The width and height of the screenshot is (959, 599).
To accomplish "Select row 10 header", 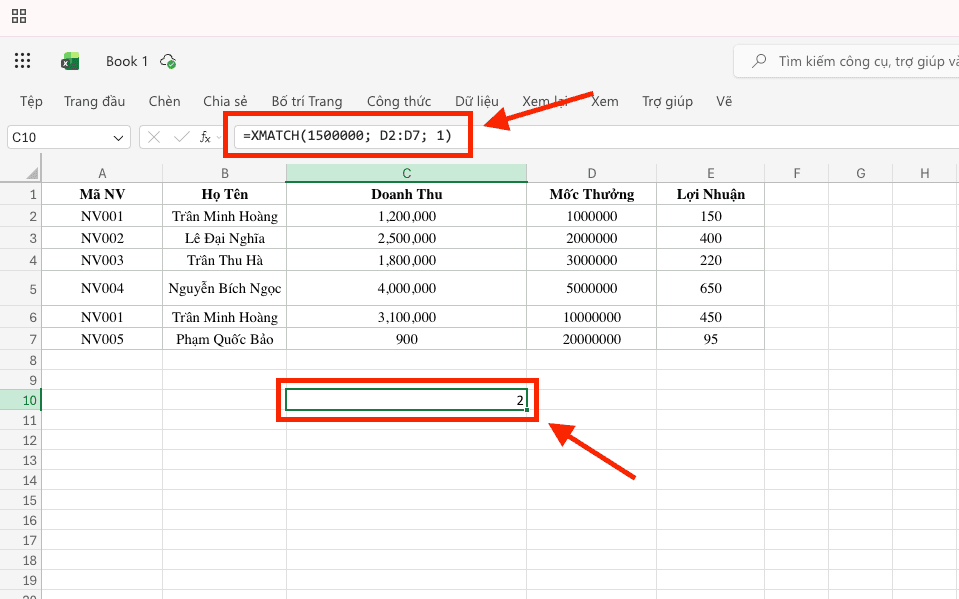I will pos(21,400).
